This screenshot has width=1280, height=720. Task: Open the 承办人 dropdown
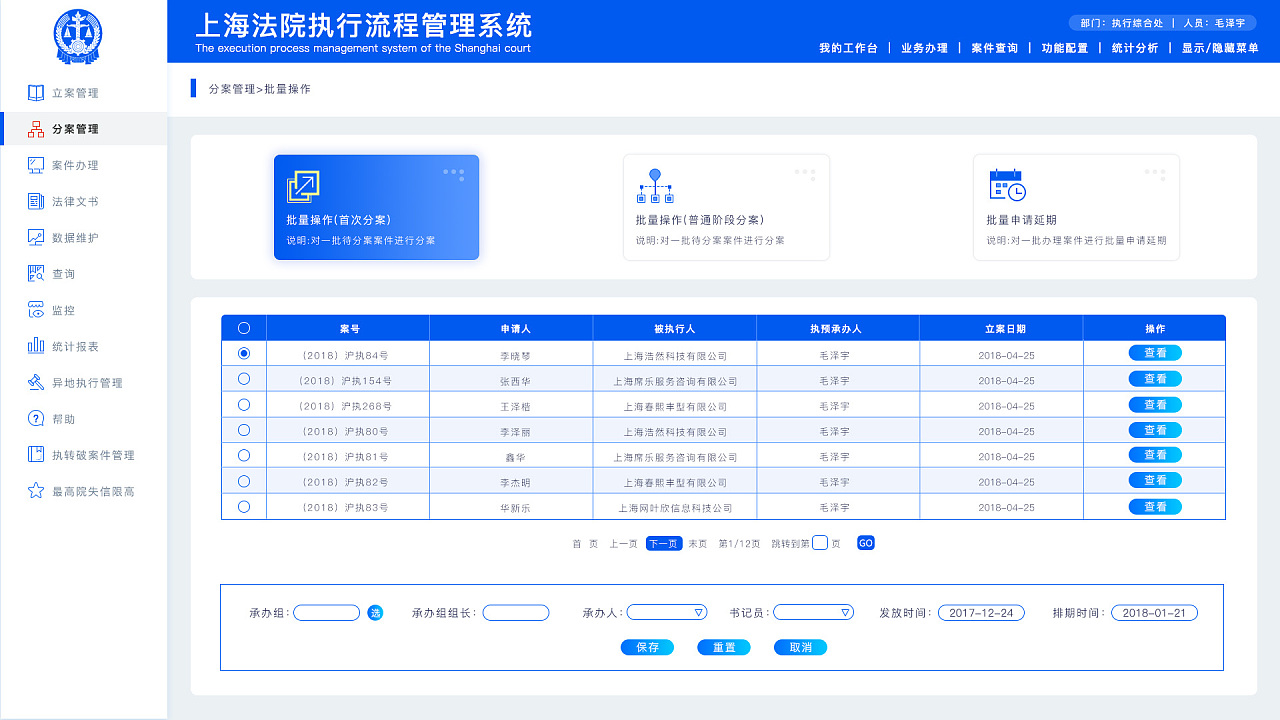coord(666,612)
